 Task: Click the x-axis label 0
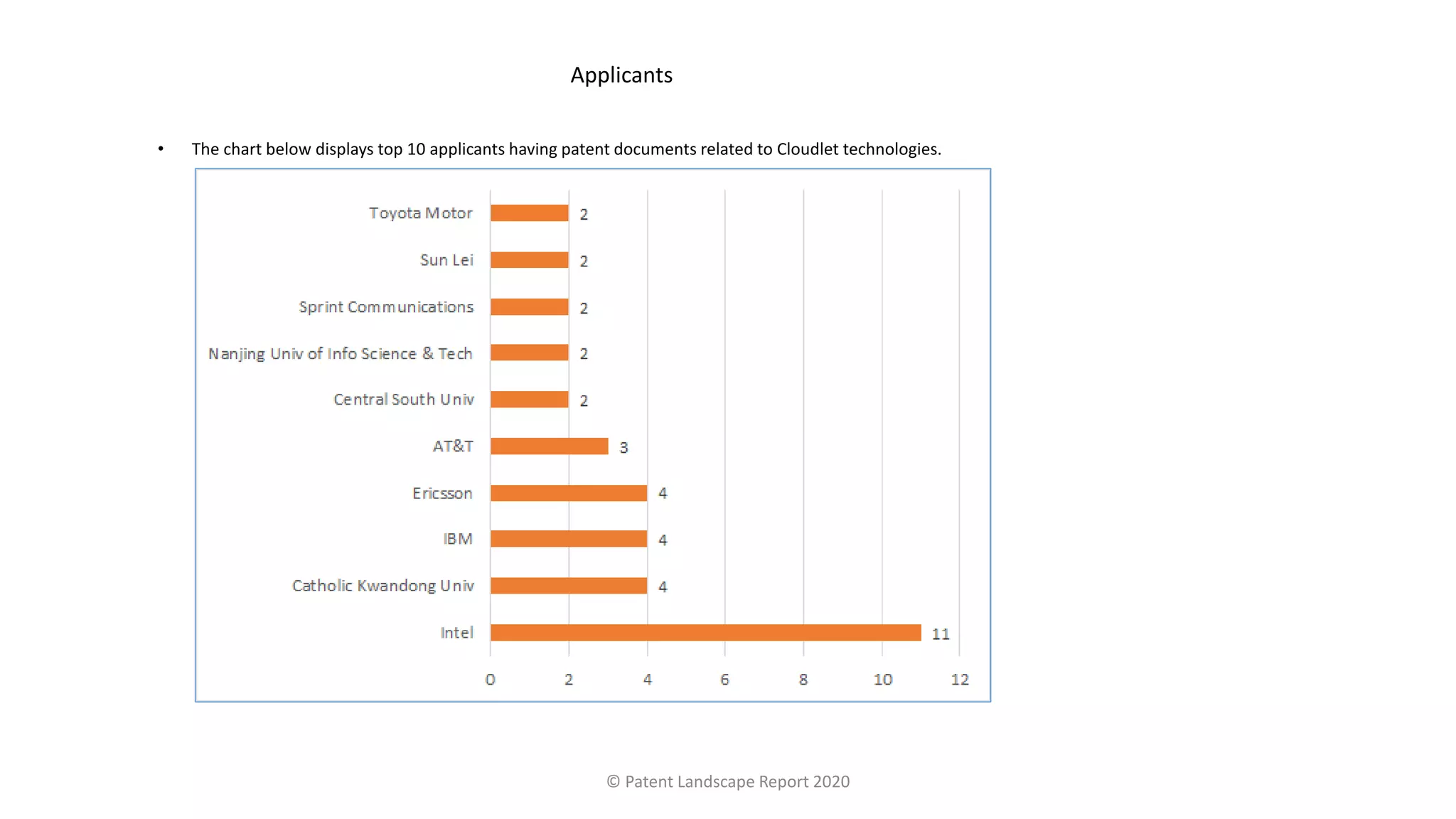pos(491,680)
